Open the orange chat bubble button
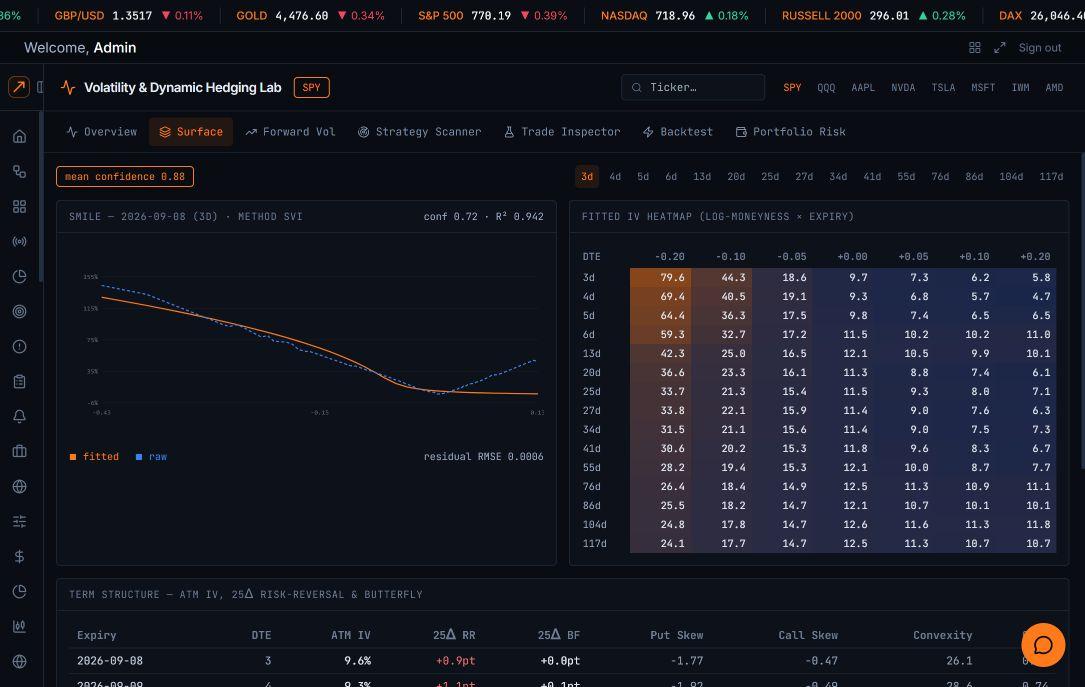This screenshot has width=1085, height=687. (1043, 645)
